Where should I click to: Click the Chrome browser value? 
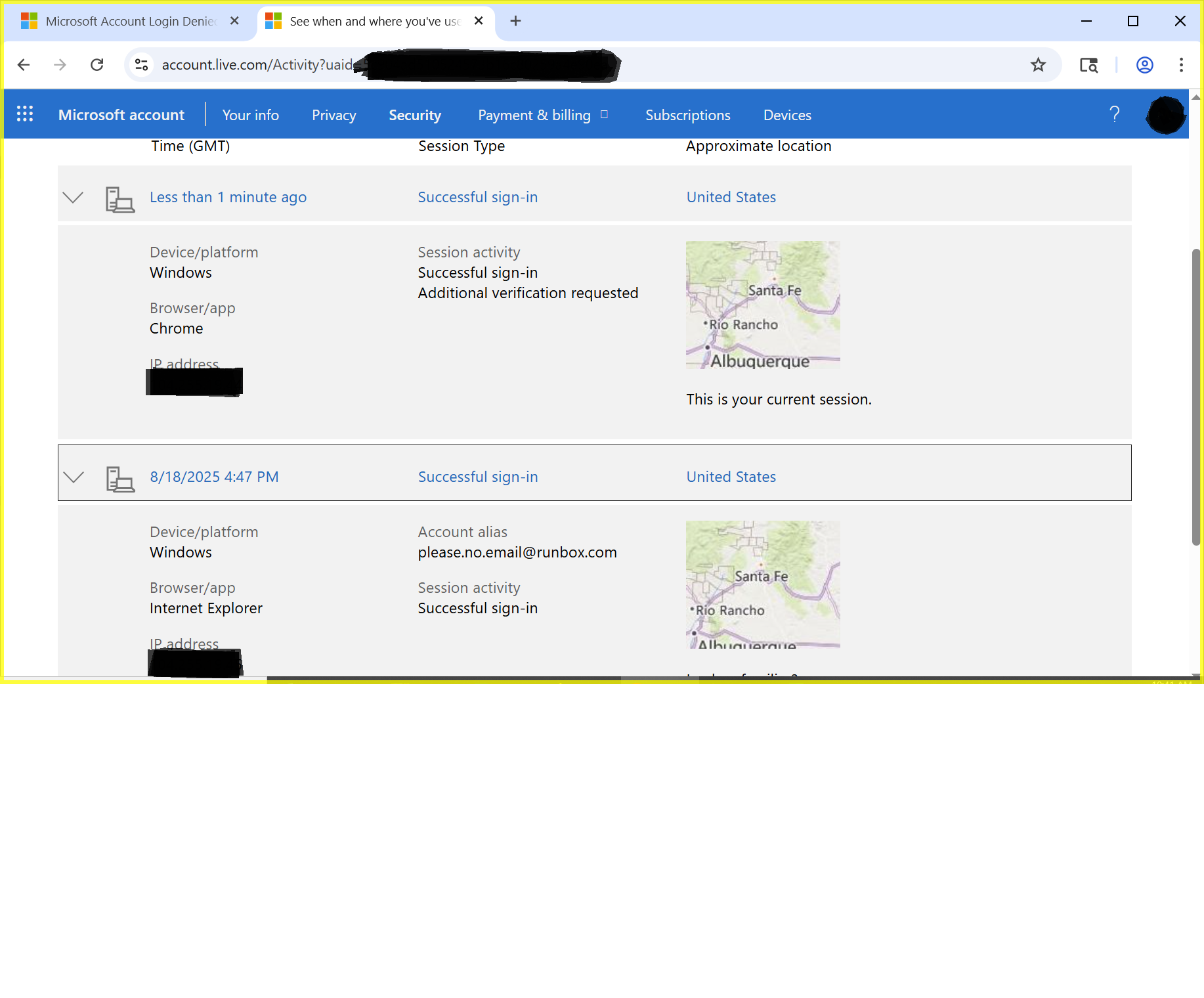coord(177,328)
